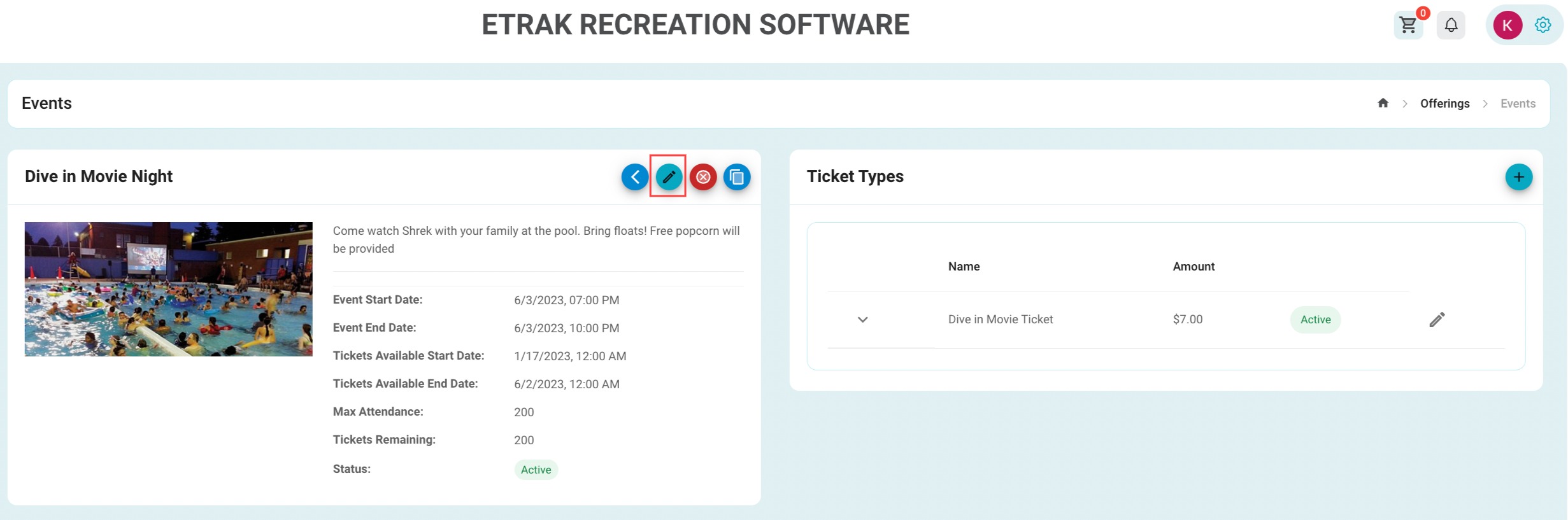Open the K user avatar

coord(1507,25)
